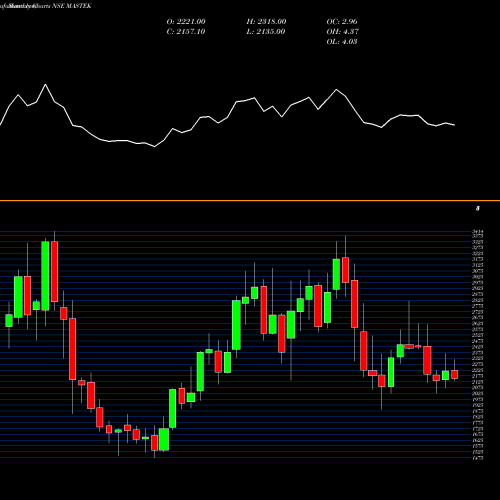This screenshot has height=500, width=500.
Task: Click the 3414 top price axis label
Action: pos(478,231)
